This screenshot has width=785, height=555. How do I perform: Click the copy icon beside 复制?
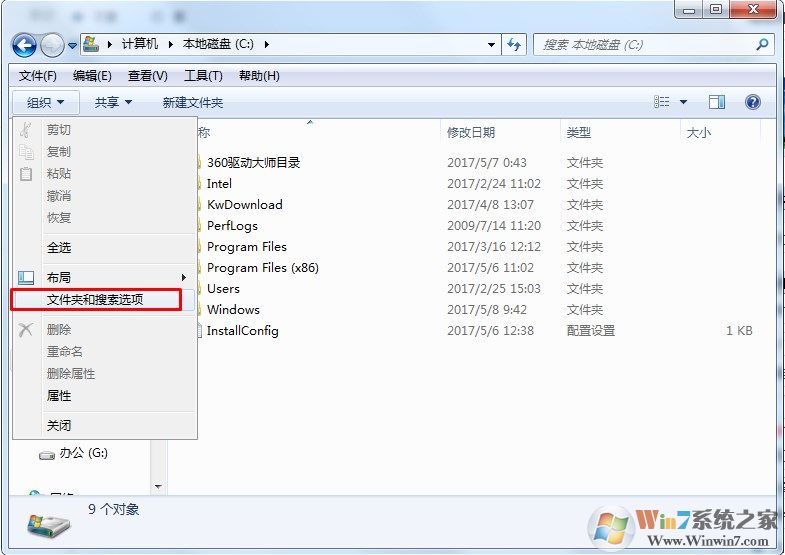coord(26,152)
